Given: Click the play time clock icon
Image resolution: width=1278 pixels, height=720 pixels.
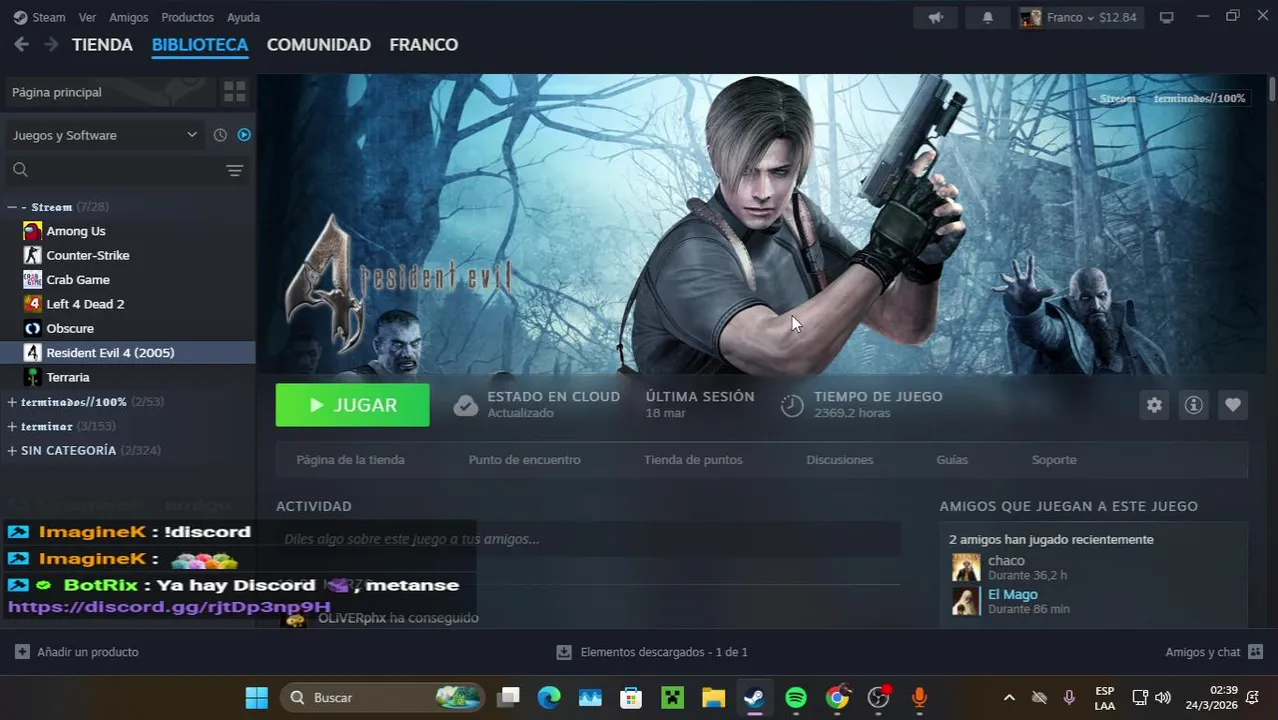Looking at the screenshot, I should tap(792, 405).
